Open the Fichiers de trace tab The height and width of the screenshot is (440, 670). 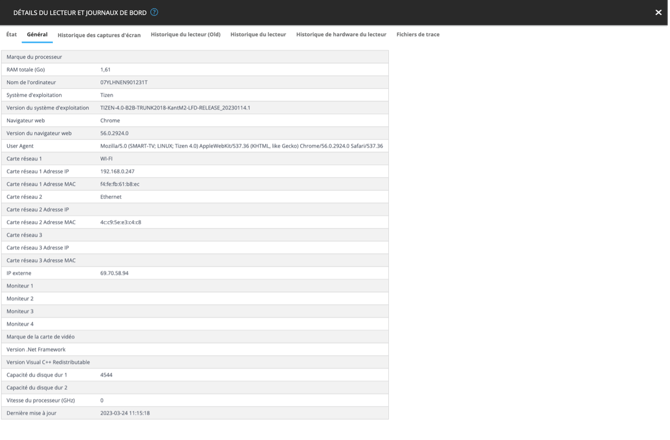(x=418, y=34)
